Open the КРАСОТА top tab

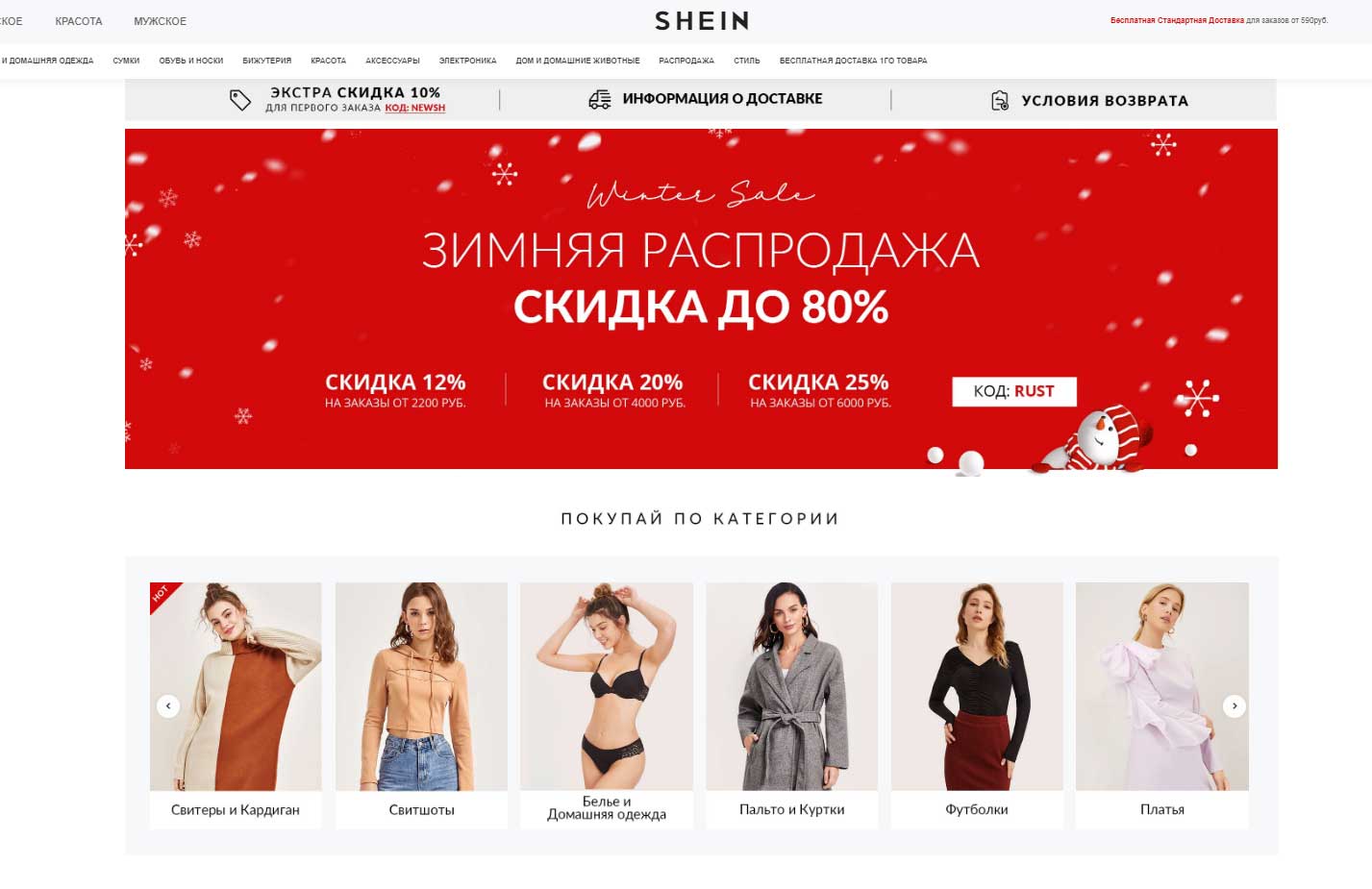[x=79, y=21]
